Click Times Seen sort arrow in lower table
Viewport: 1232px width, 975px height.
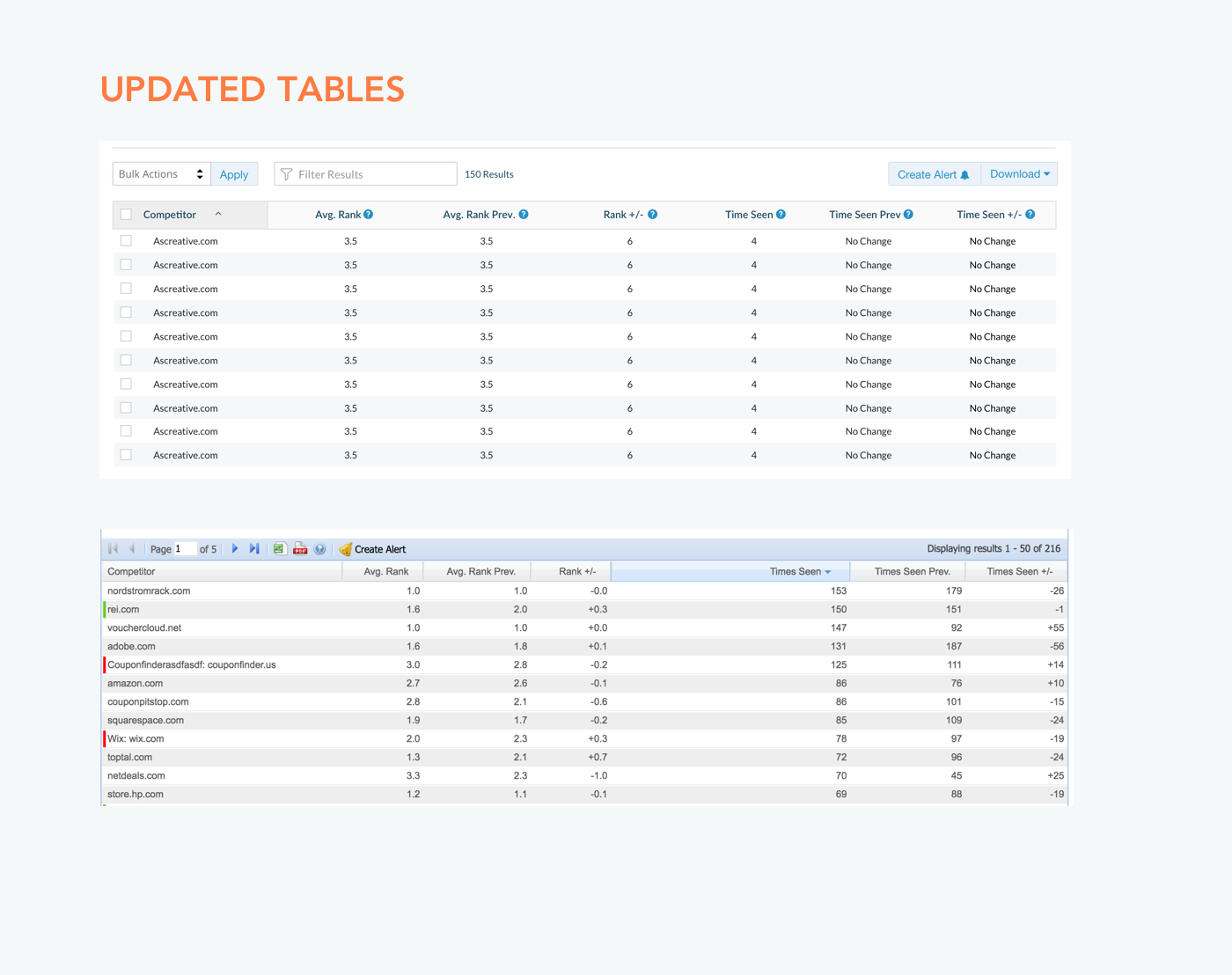point(828,572)
